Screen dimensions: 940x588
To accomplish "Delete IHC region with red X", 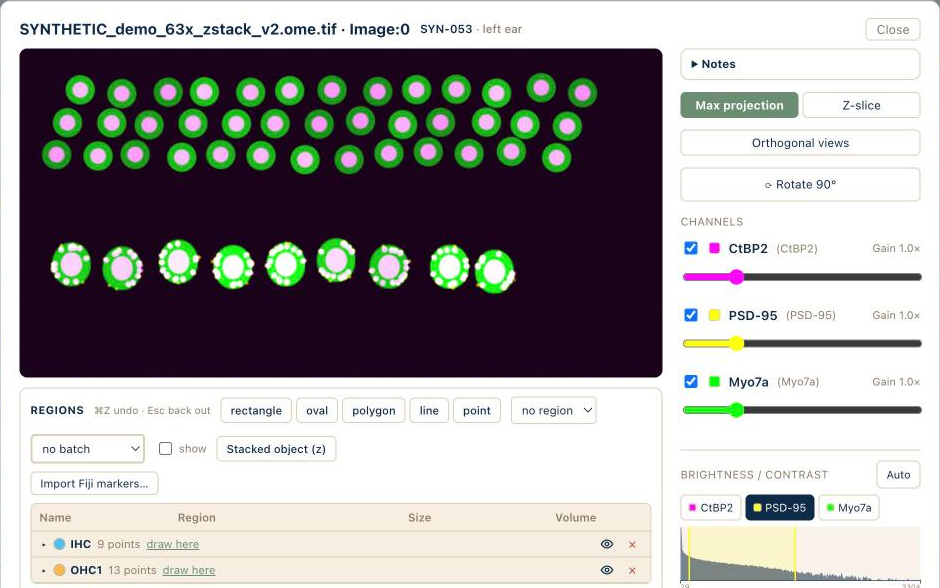I will click(x=632, y=545).
